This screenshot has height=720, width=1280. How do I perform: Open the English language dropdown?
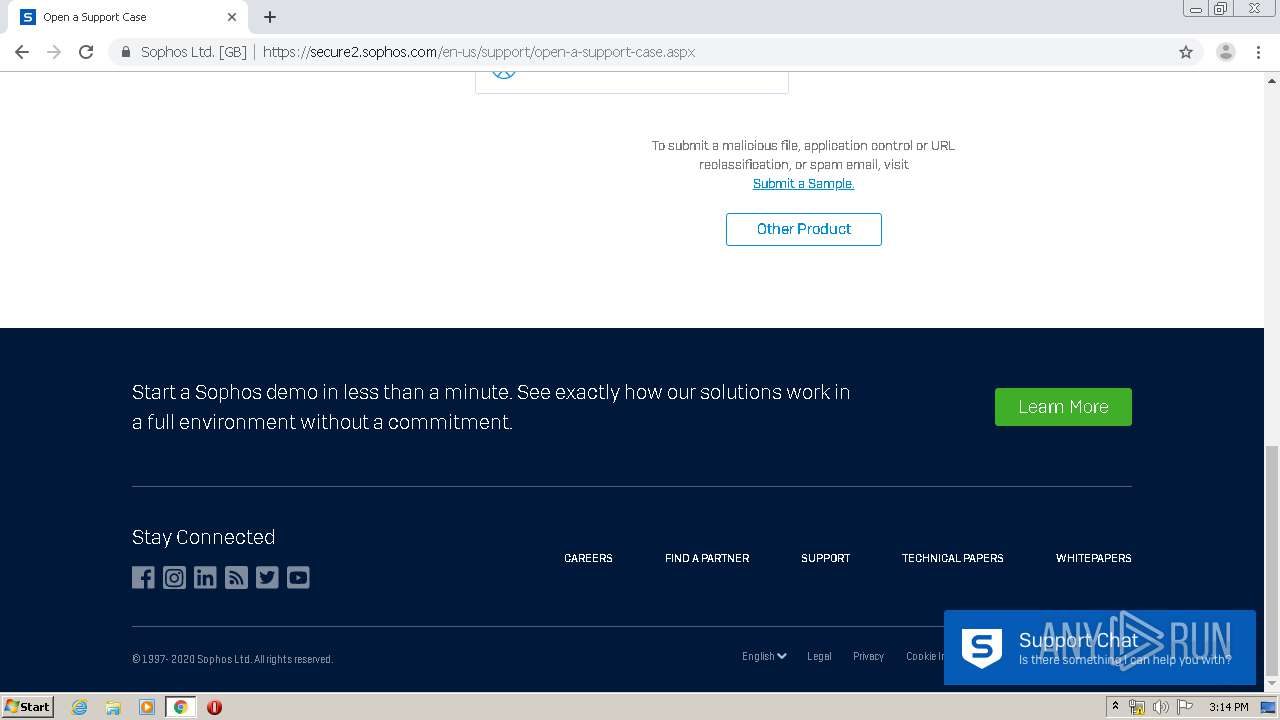(764, 656)
